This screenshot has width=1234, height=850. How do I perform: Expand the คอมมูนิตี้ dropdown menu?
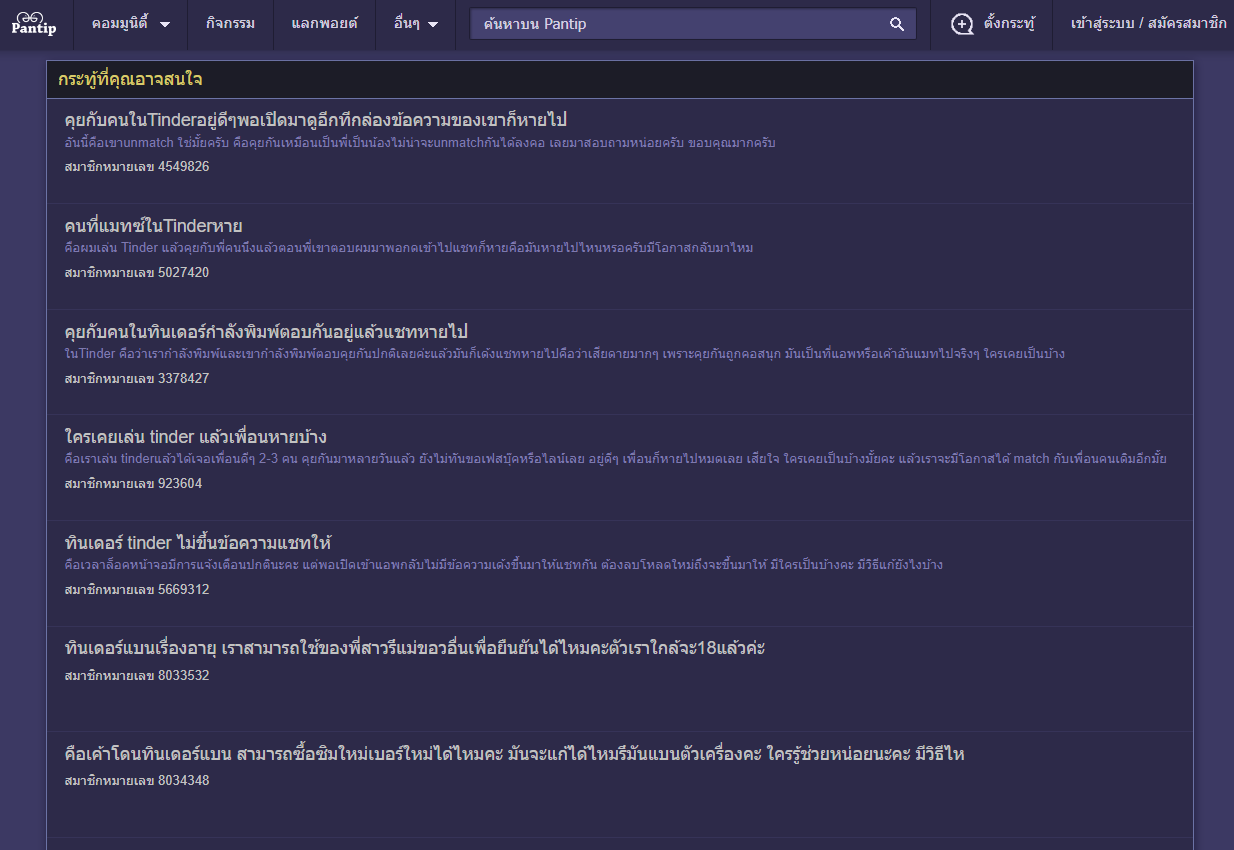(130, 24)
